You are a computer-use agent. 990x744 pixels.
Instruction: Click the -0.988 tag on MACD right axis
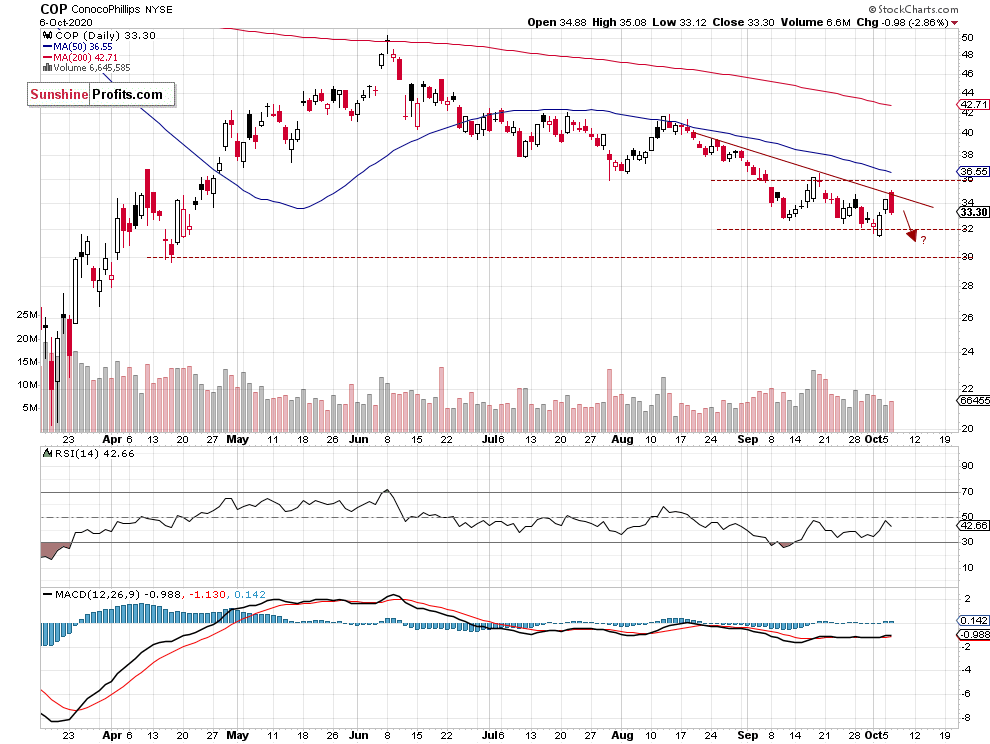coord(974,635)
